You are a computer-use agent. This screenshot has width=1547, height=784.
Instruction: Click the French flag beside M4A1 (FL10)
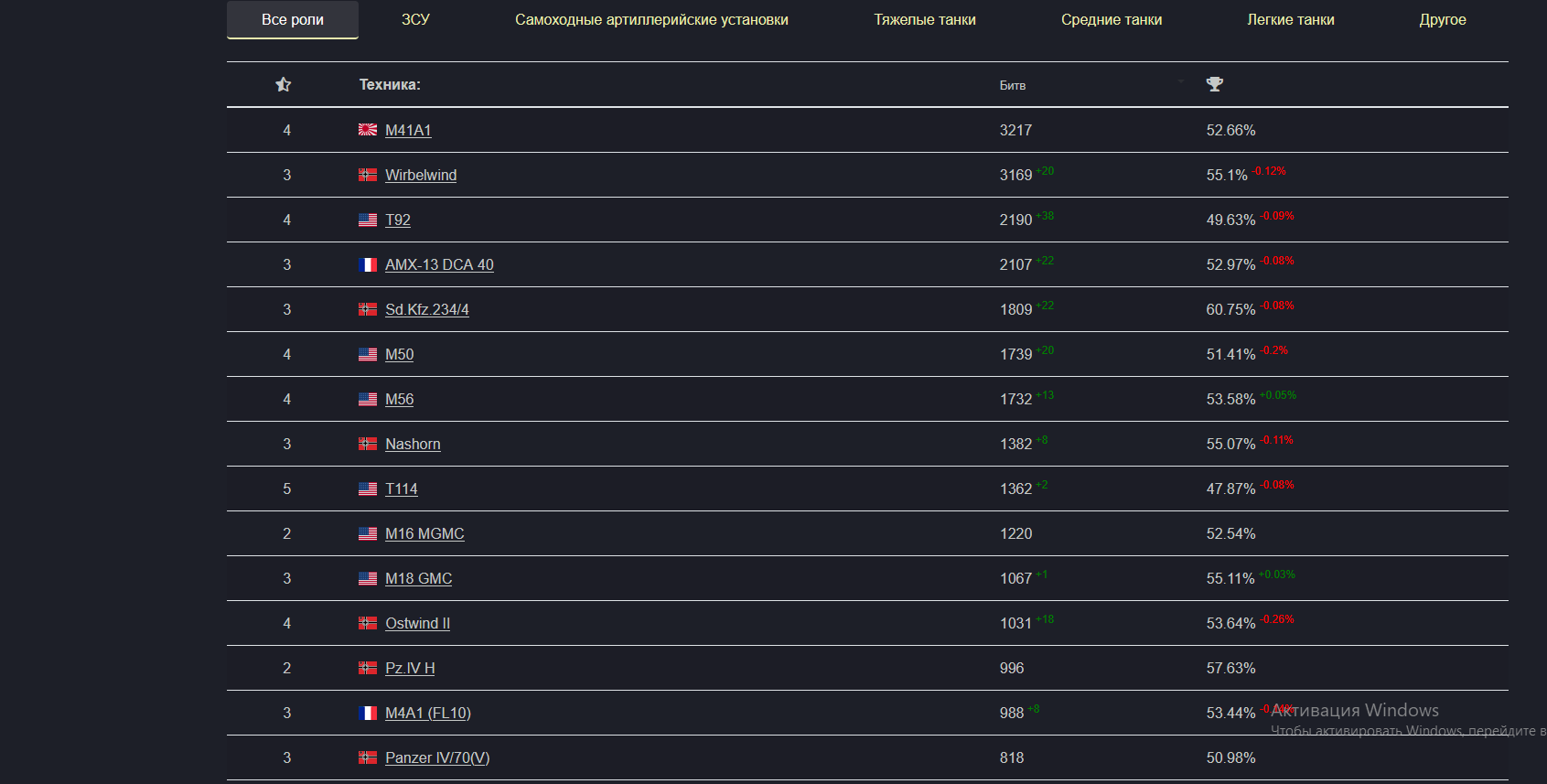coord(368,713)
